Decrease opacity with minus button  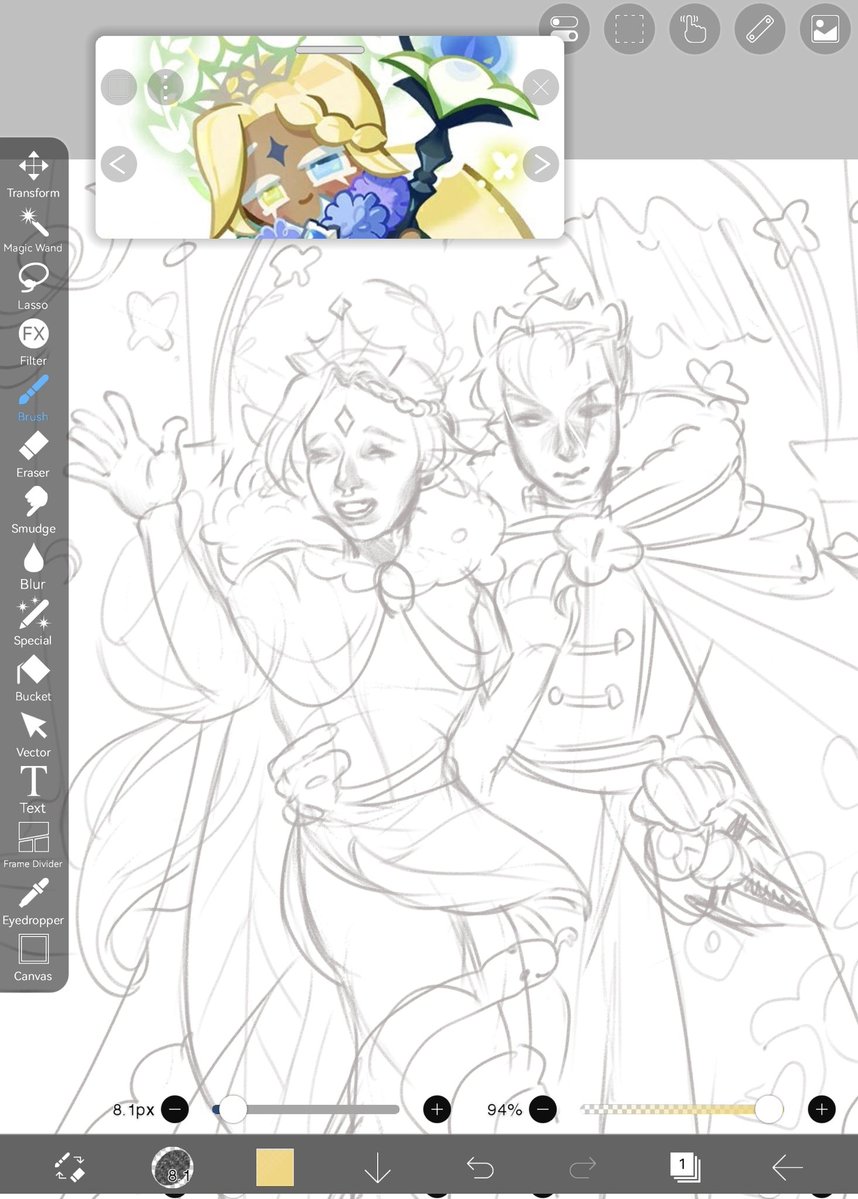click(x=543, y=1109)
